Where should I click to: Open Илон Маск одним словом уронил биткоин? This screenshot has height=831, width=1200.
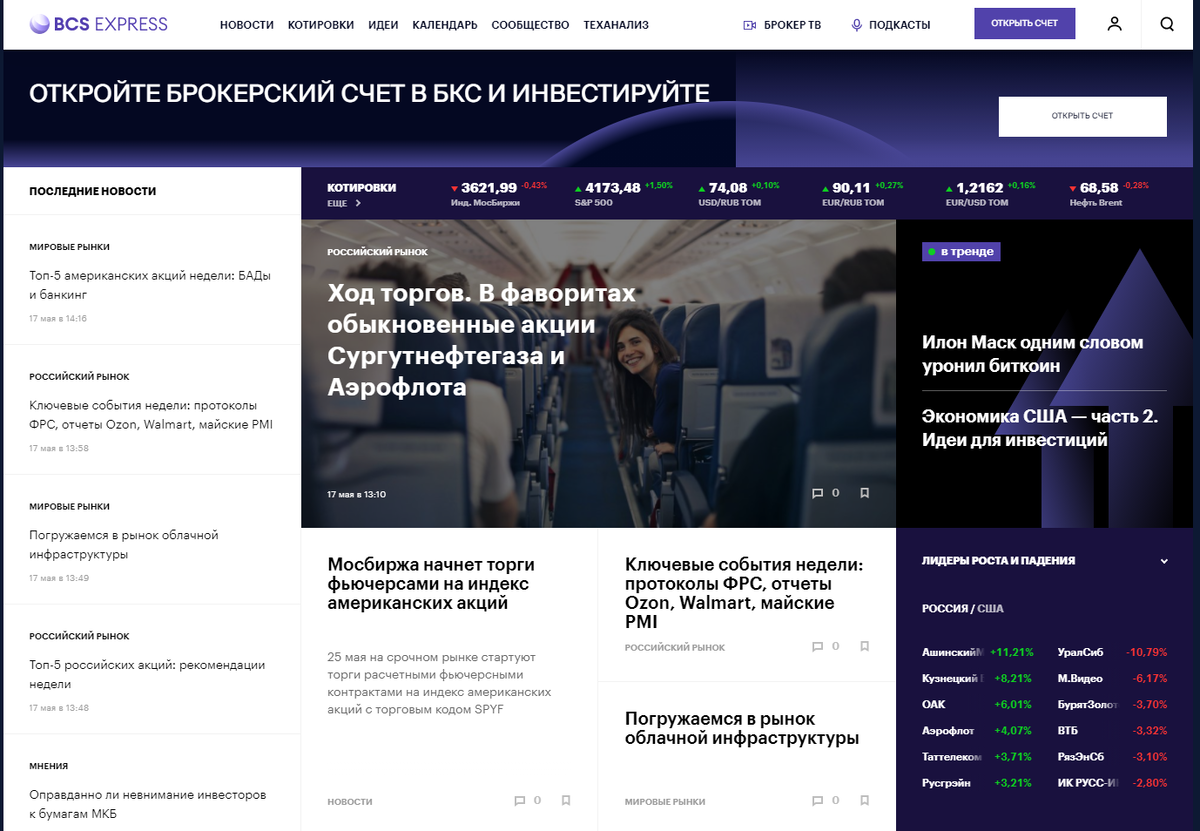(1032, 354)
